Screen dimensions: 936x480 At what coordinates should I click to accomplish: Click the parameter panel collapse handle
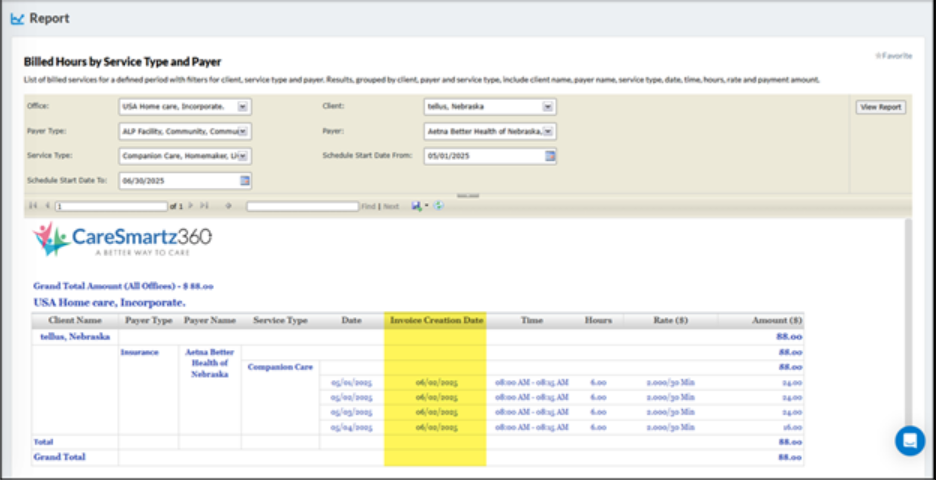pyautogui.click(x=467, y=196)
